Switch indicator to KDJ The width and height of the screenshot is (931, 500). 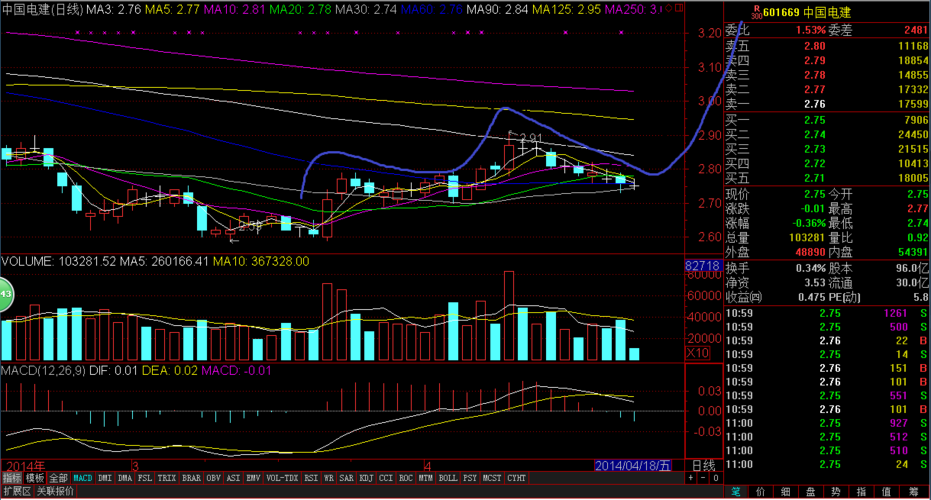point(366,478)
